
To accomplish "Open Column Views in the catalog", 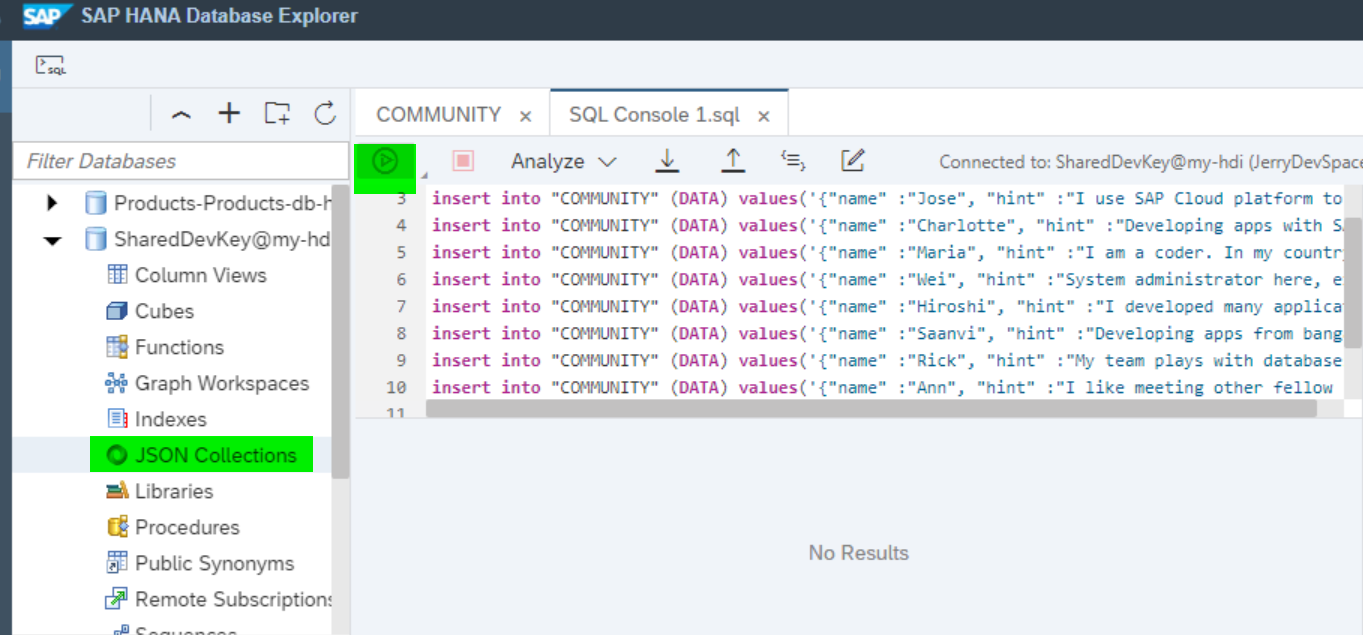I will point(201,275).
